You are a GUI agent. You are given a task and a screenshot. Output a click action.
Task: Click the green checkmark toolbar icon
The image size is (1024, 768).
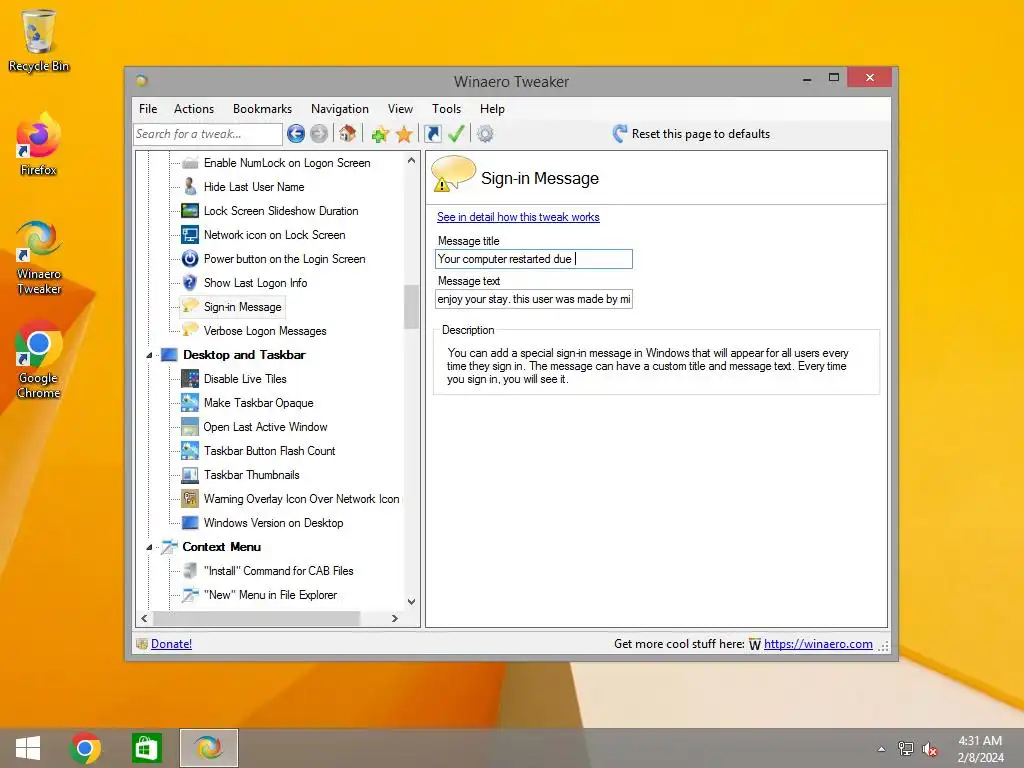pos(456,134)
